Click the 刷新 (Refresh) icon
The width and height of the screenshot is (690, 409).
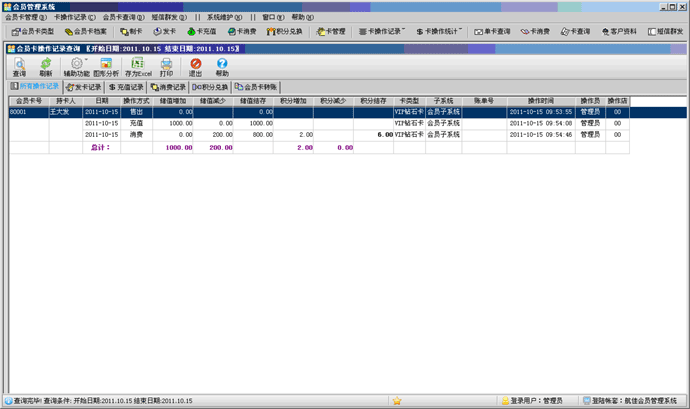[46, 66]
